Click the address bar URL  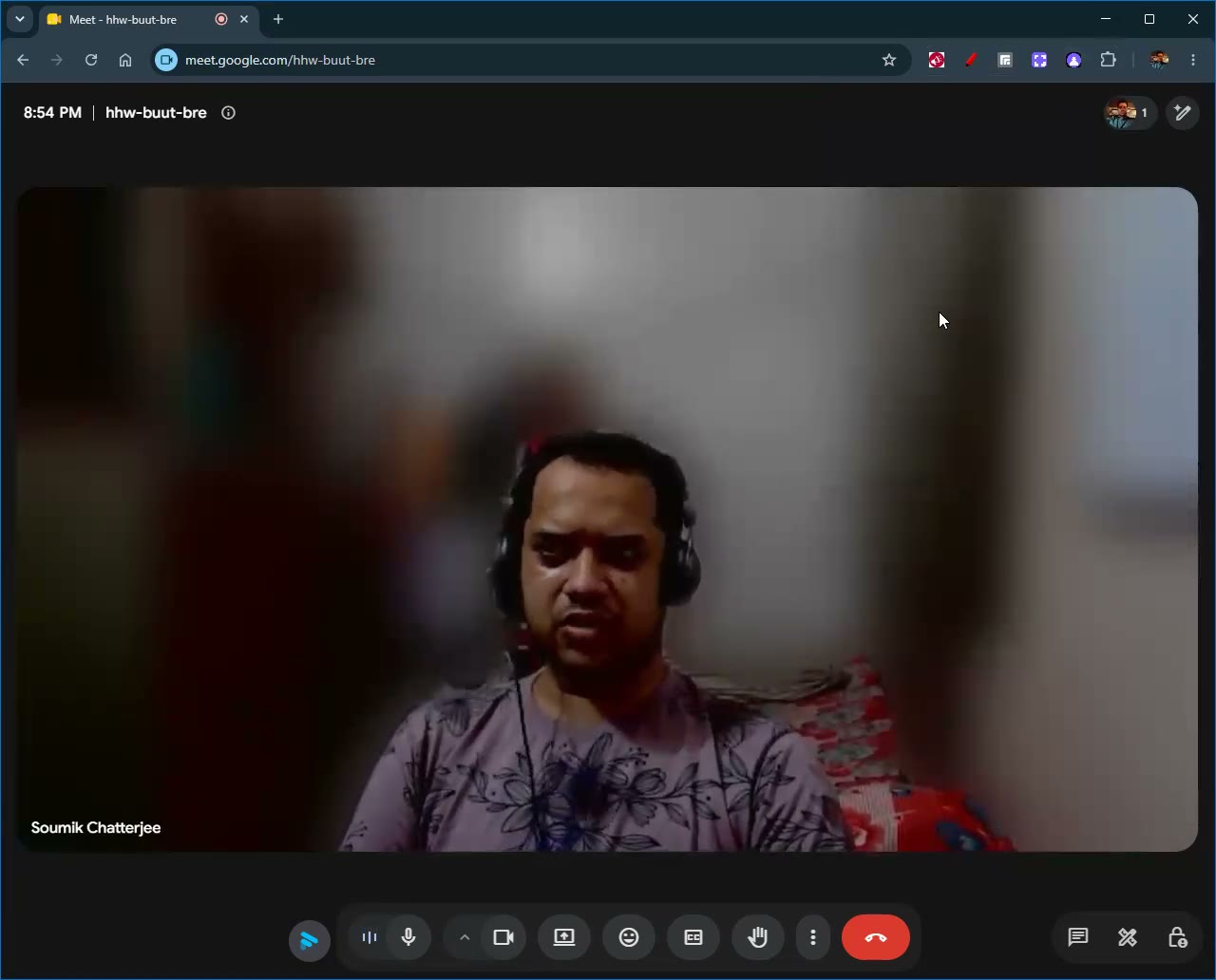point(280,60)
